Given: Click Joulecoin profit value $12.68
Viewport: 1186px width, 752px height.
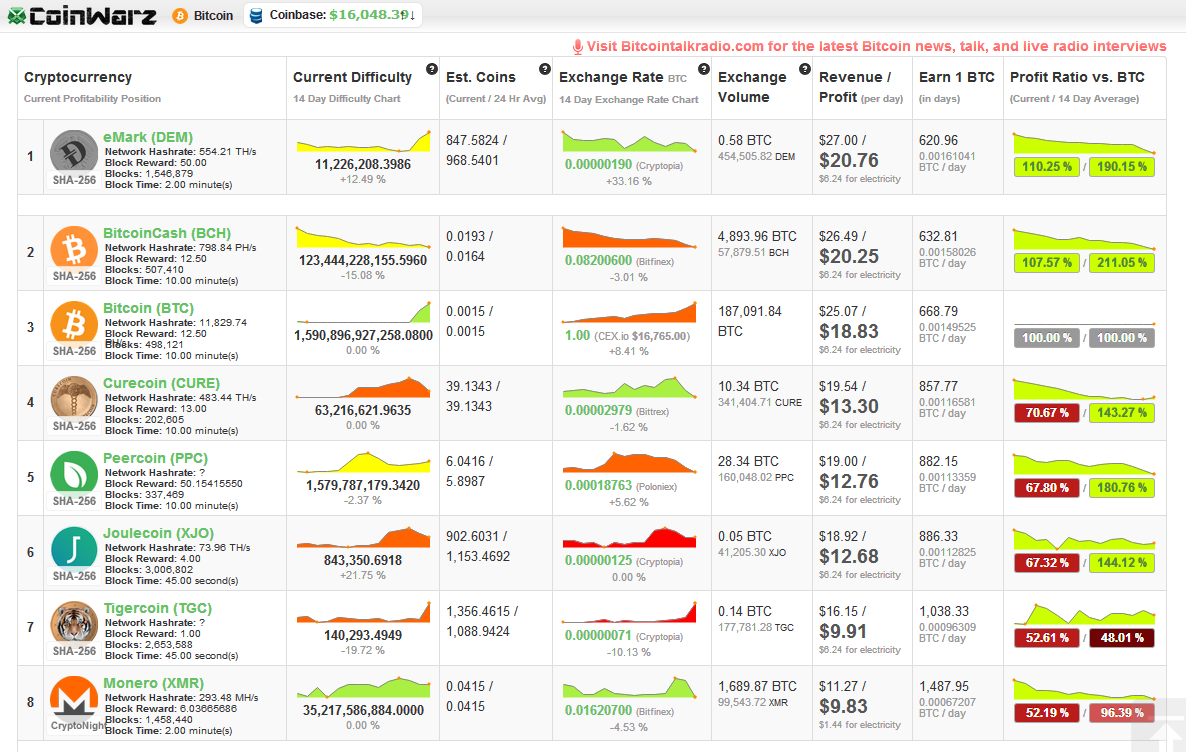Looking at the screenshot, I should click(849, 557).
